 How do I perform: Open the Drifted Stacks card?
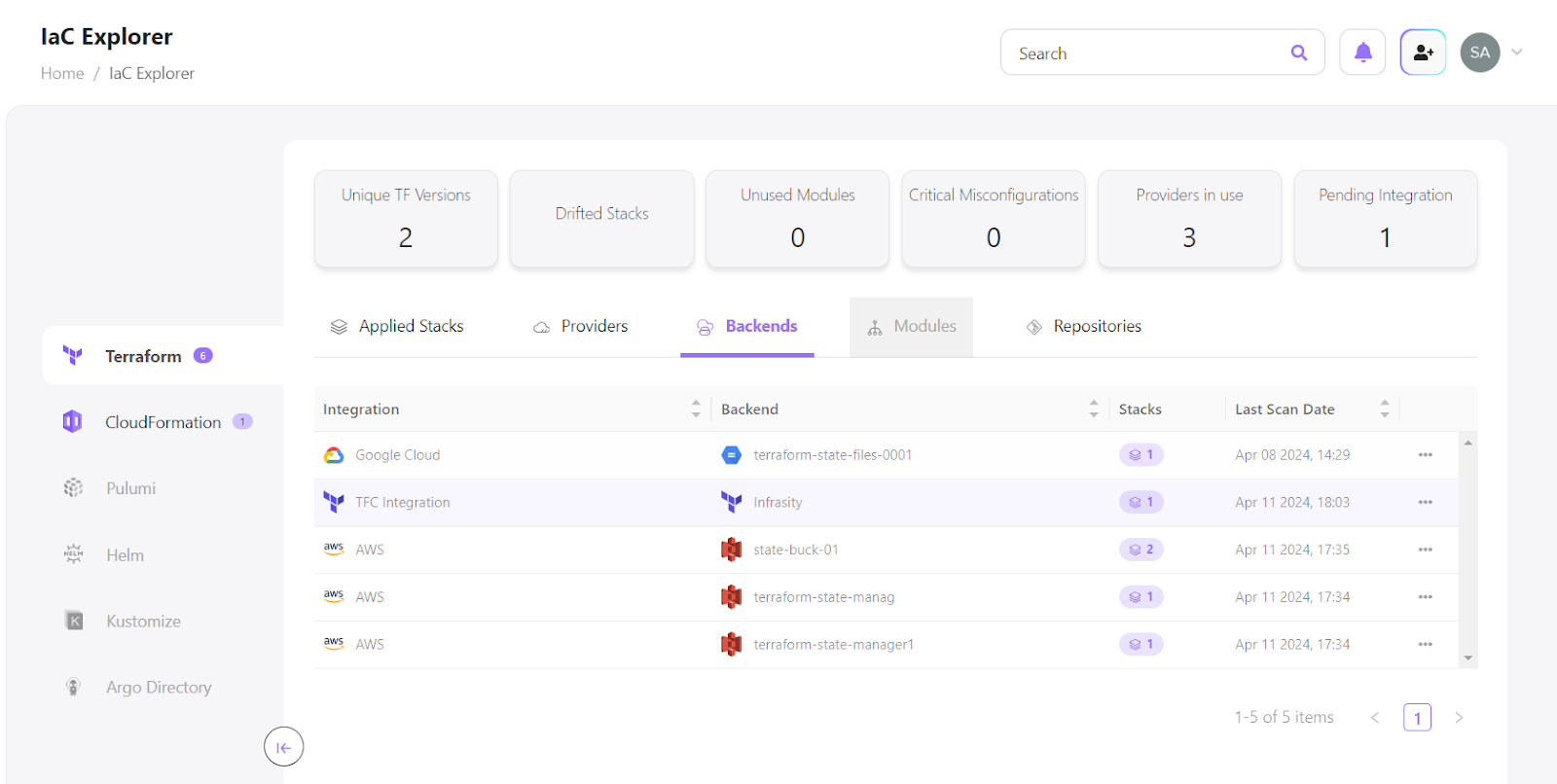point(601,219)
